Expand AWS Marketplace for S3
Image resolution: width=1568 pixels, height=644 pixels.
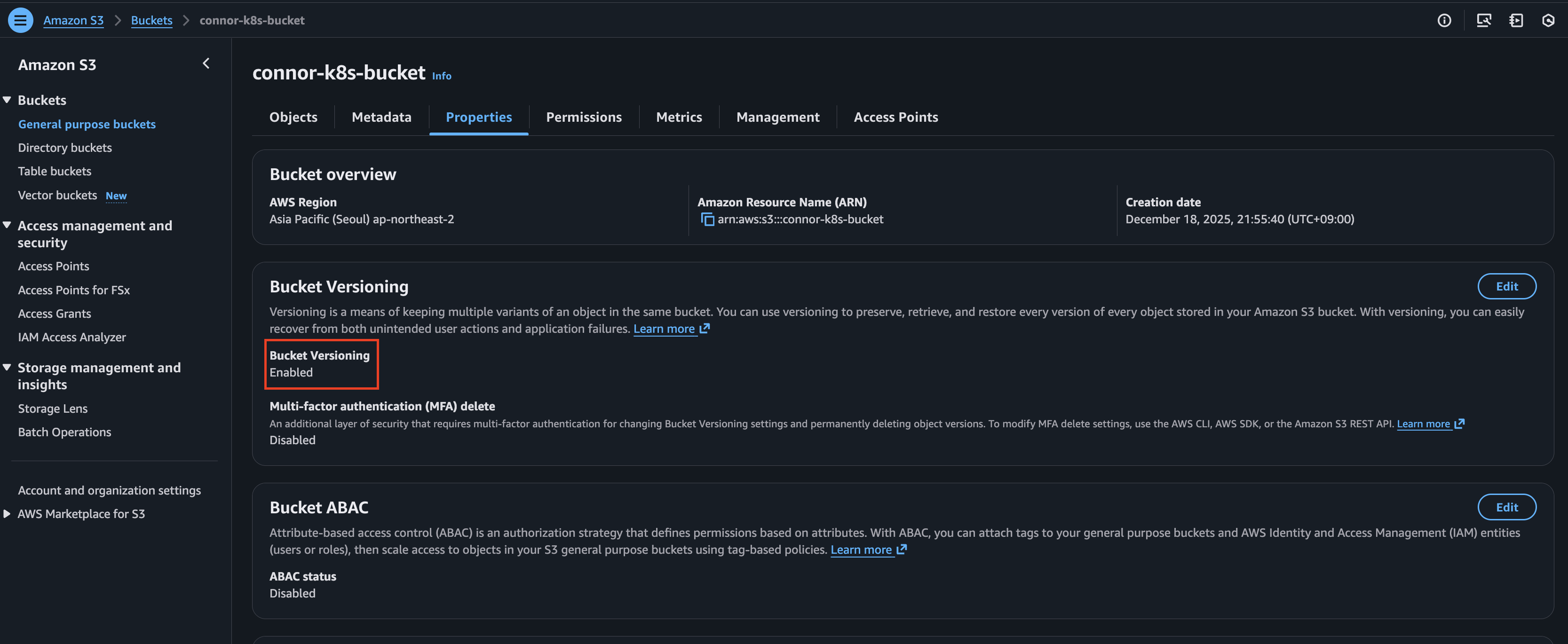pos(8,514)
